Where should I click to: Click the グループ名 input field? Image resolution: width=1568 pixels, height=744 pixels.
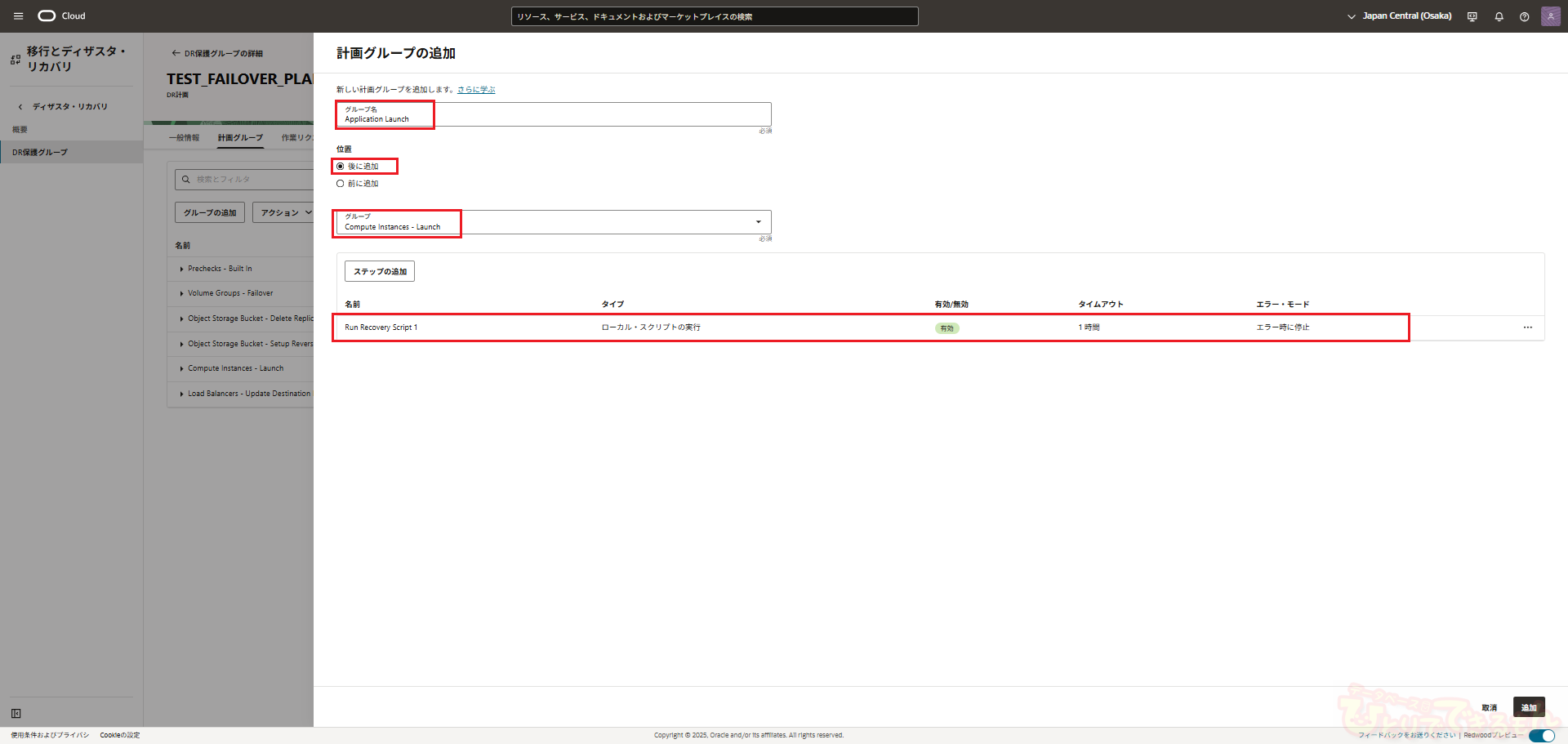pos(553,114)
